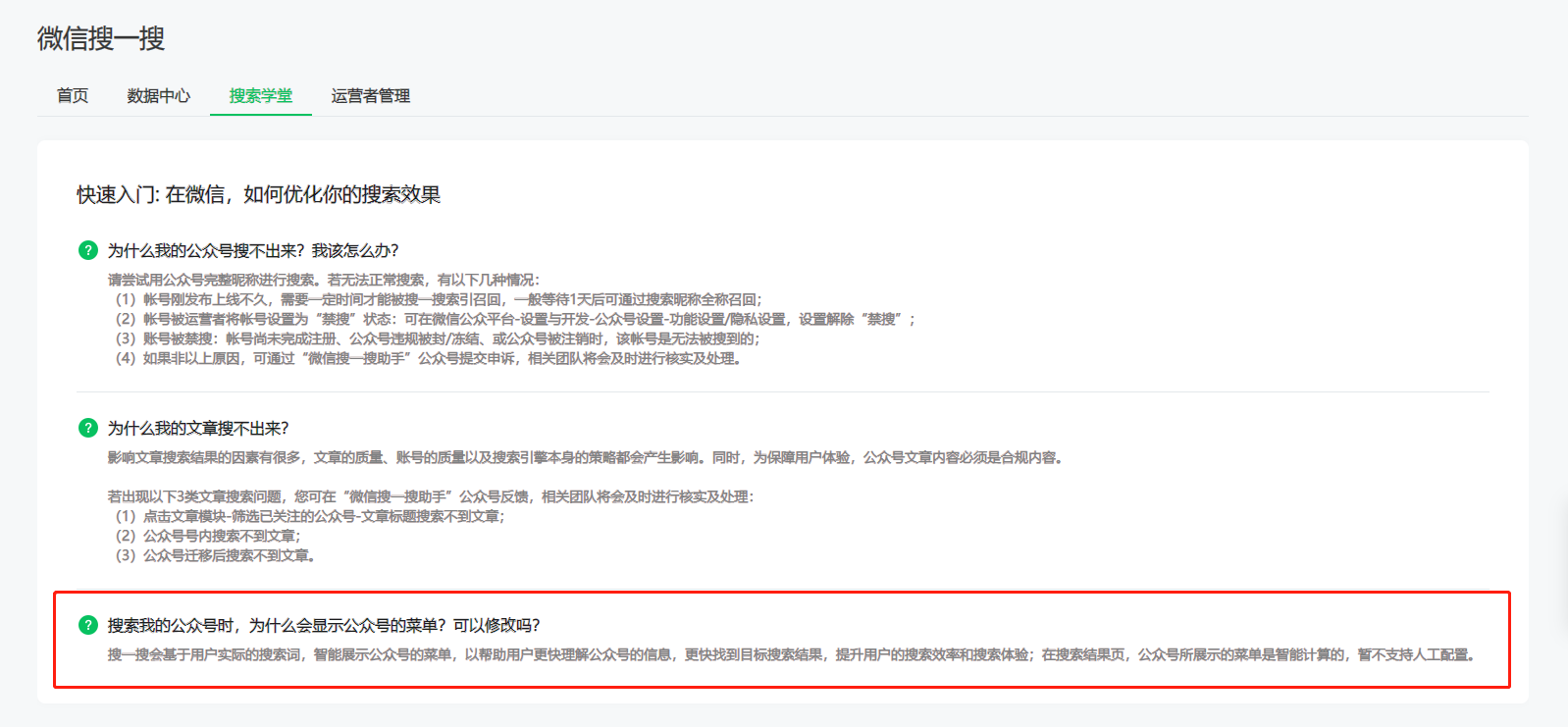
Task: Select the question 为什么我的文章搜不出来？
Action: coord(198,429)
